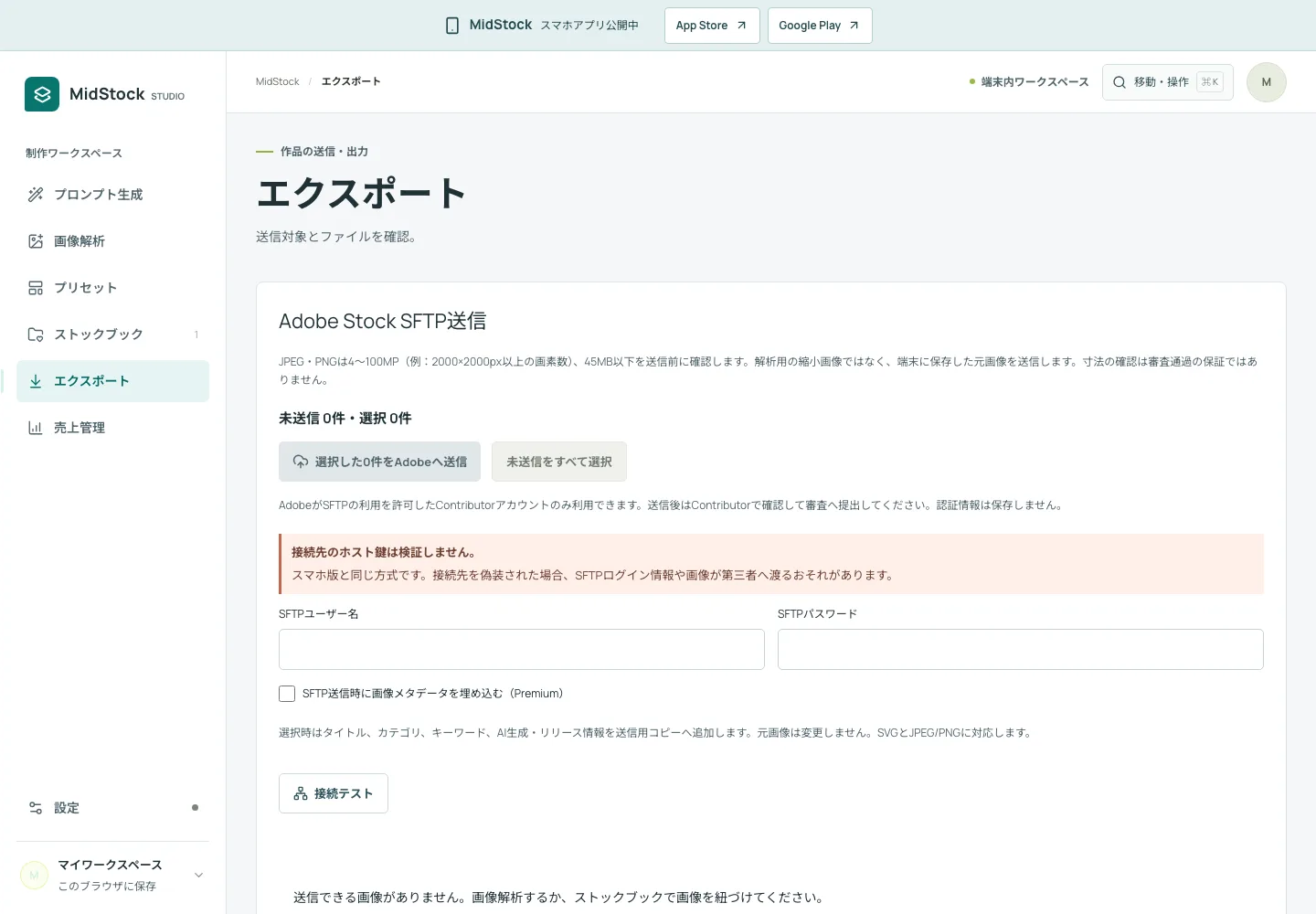Click the magnifier icon in 移動・操作 search
Viewport: 1316px width, 914px height.
click(x=1120, y=82)
